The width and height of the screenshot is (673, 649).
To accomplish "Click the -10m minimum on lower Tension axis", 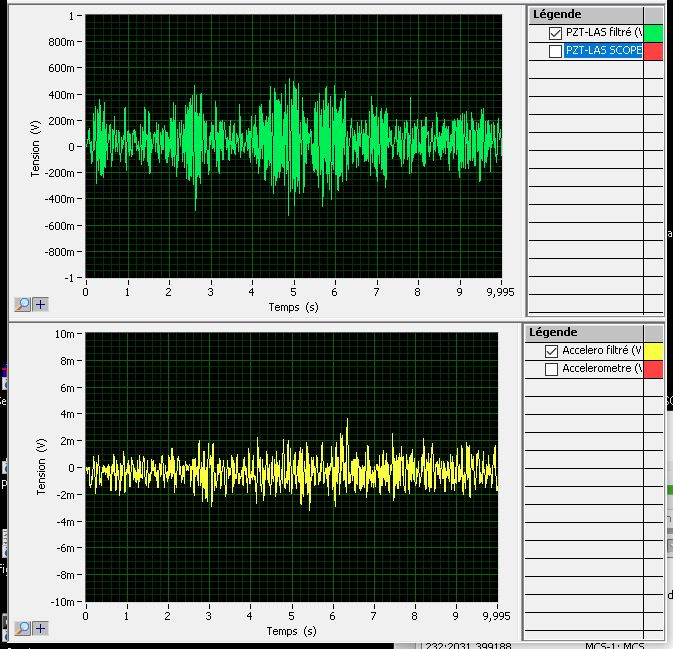I will pyautogui.click(x=65, y=602).
